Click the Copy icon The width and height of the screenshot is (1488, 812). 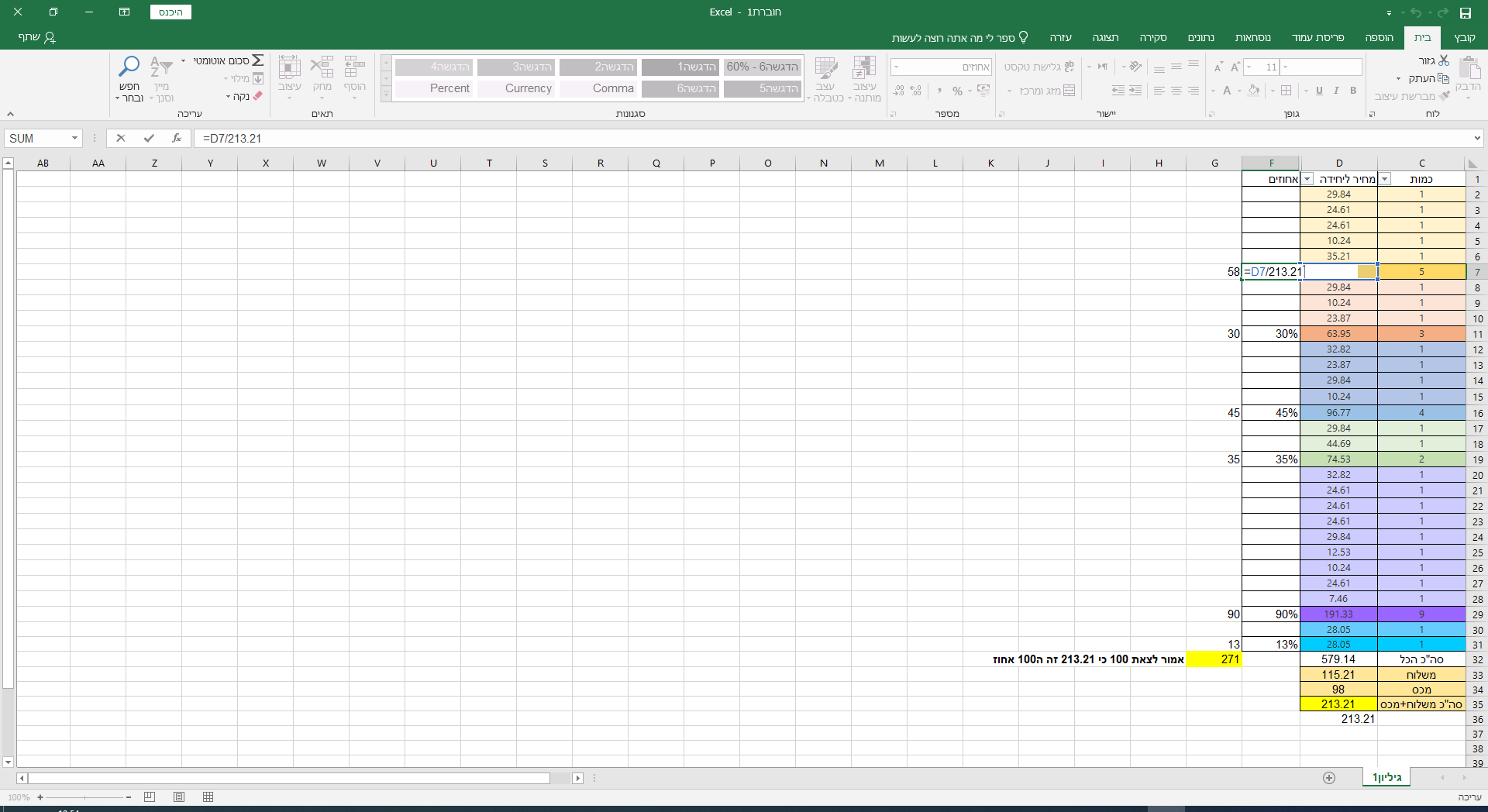coord(1443,78)
